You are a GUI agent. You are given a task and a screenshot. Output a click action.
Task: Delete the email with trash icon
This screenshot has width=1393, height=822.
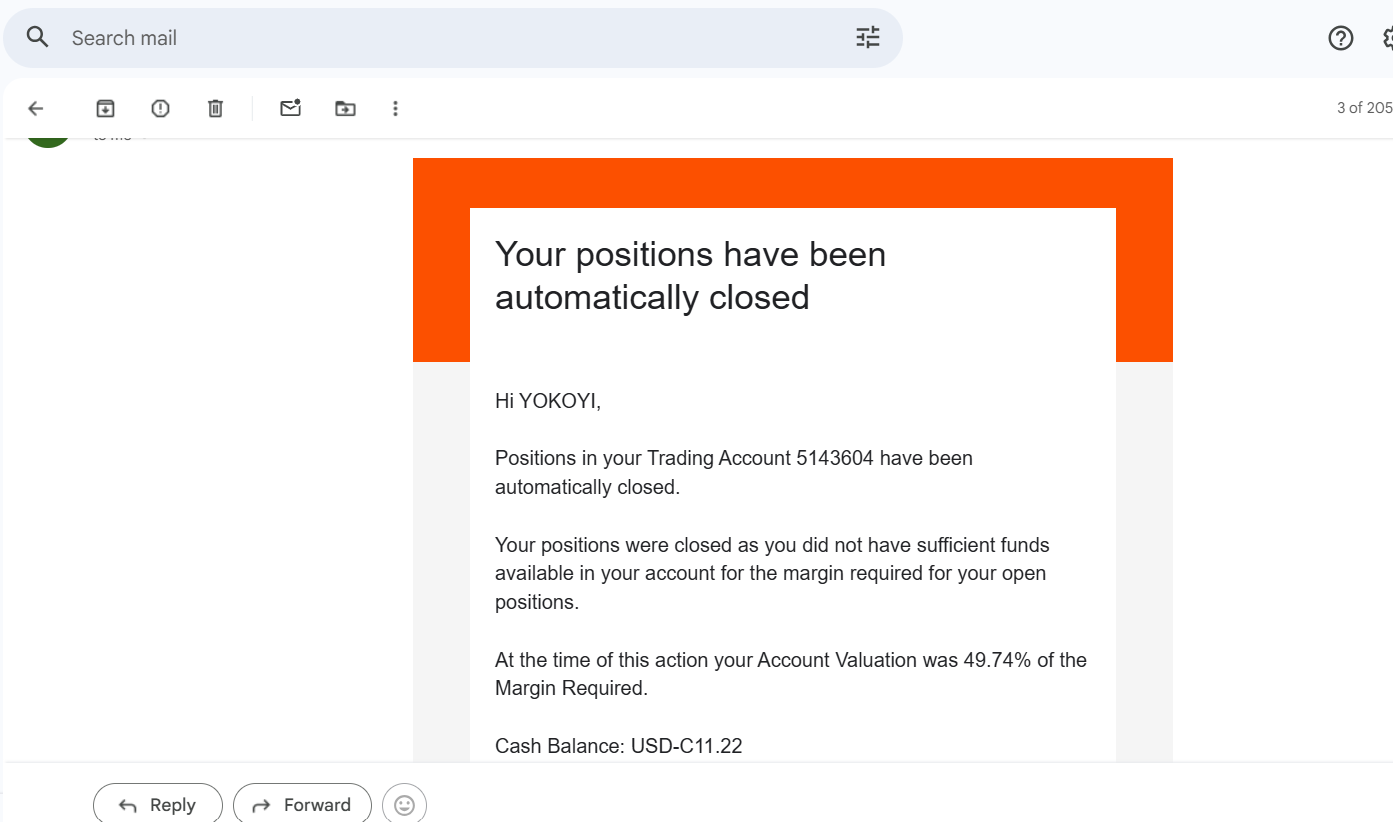215,108
